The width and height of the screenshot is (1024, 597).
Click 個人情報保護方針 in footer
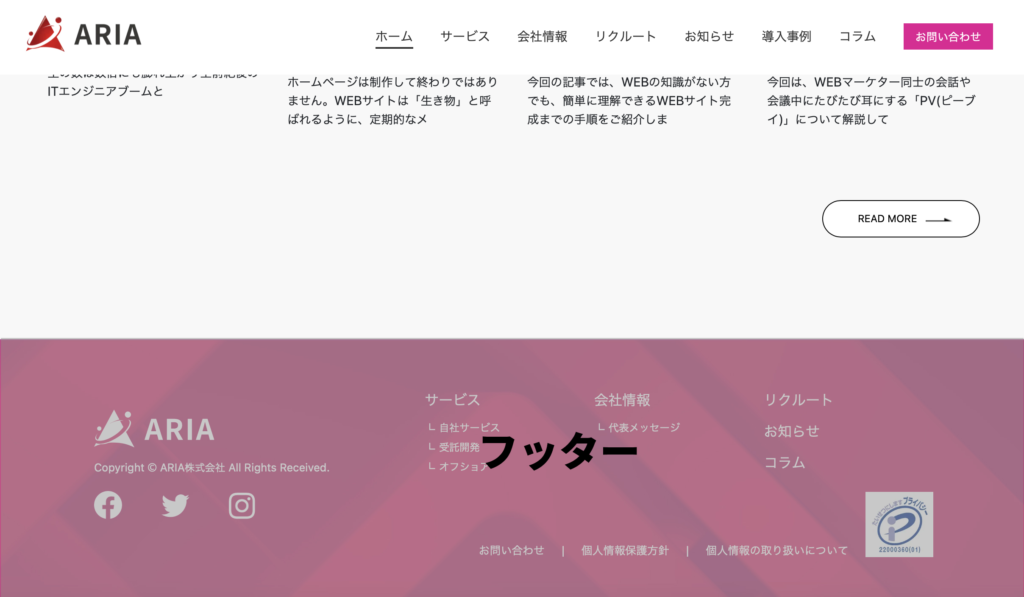[625, 550]
